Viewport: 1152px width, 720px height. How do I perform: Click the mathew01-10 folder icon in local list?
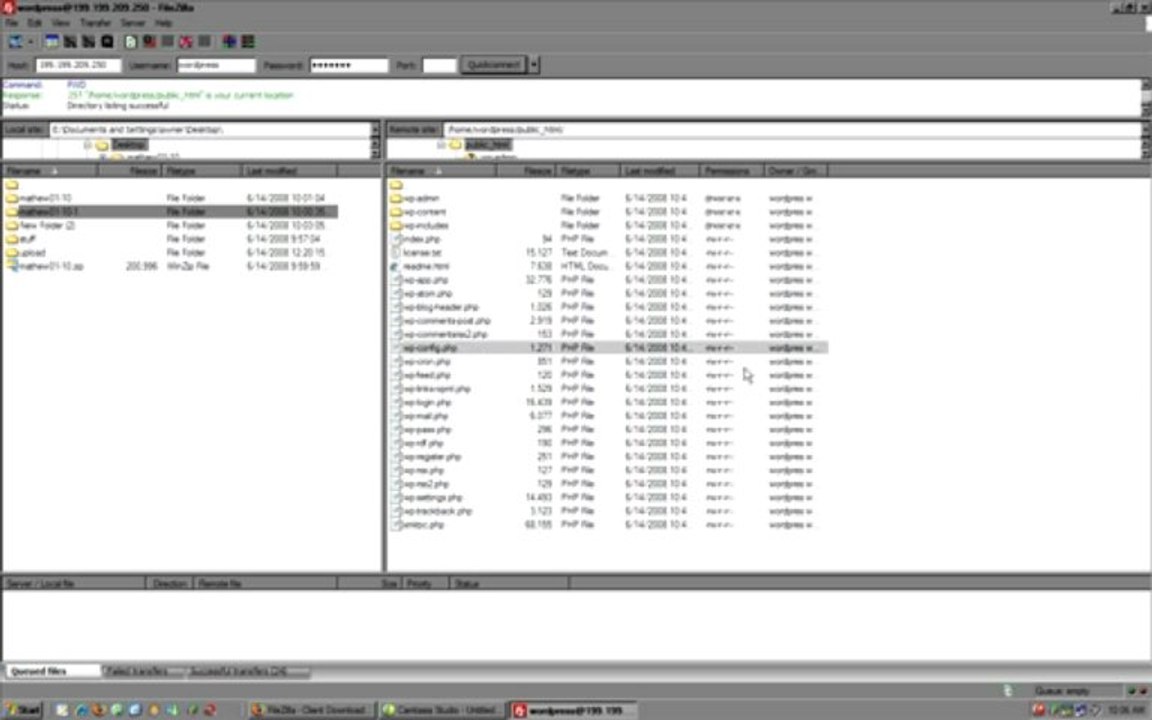point(12,198)
